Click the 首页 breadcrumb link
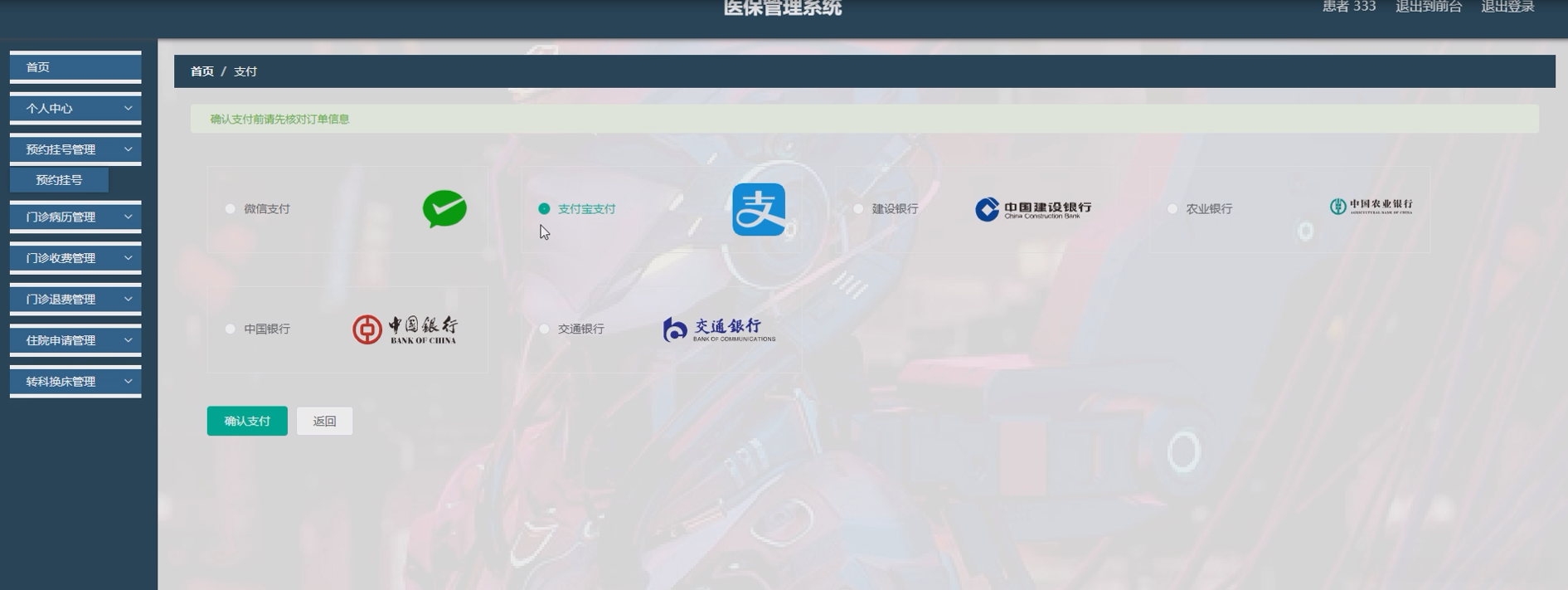Image resolution: width=1568 pixels, height=590 pixels. coord(202,71)
